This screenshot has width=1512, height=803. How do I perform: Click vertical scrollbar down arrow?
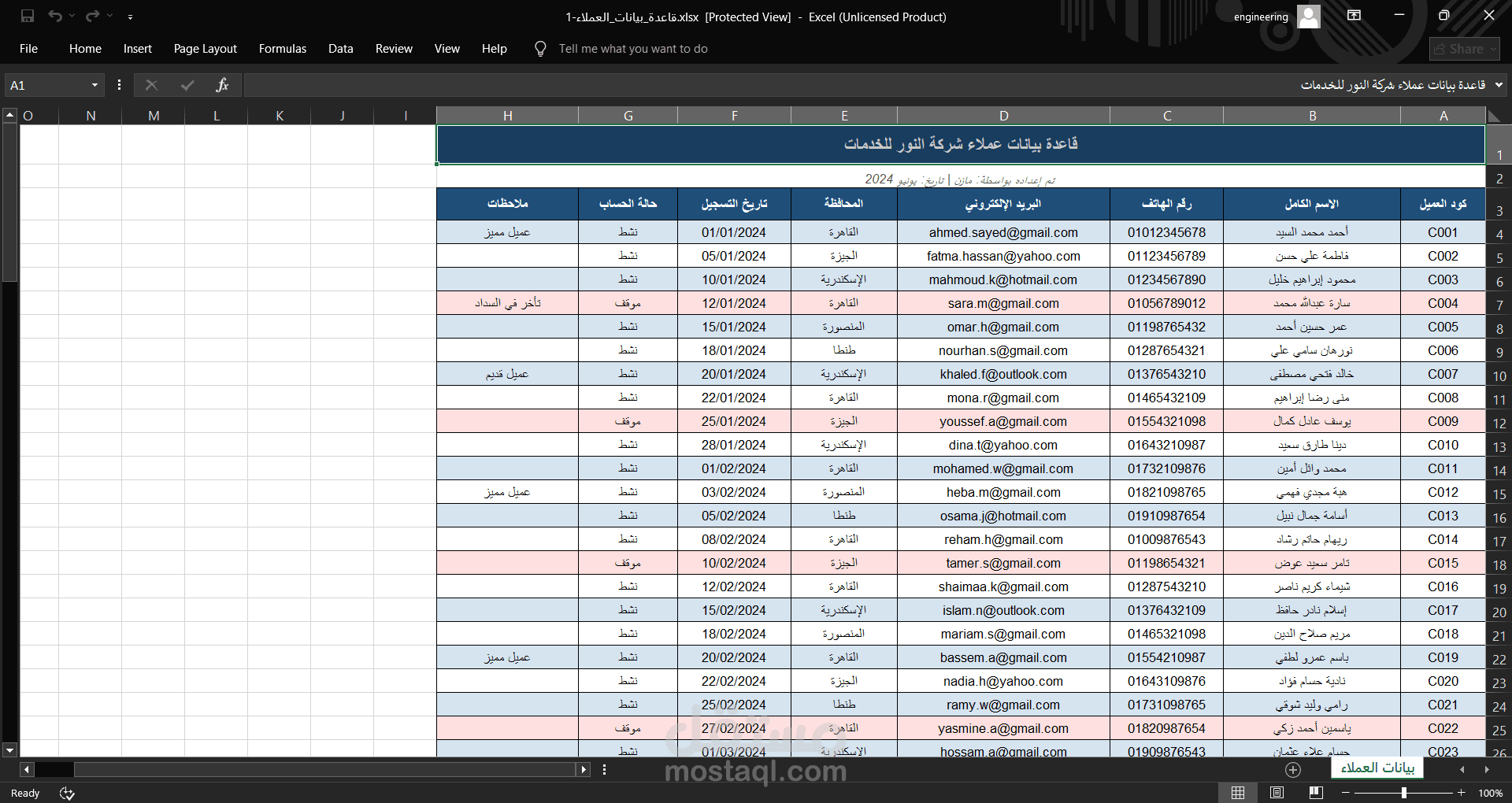tap(10, 750)
